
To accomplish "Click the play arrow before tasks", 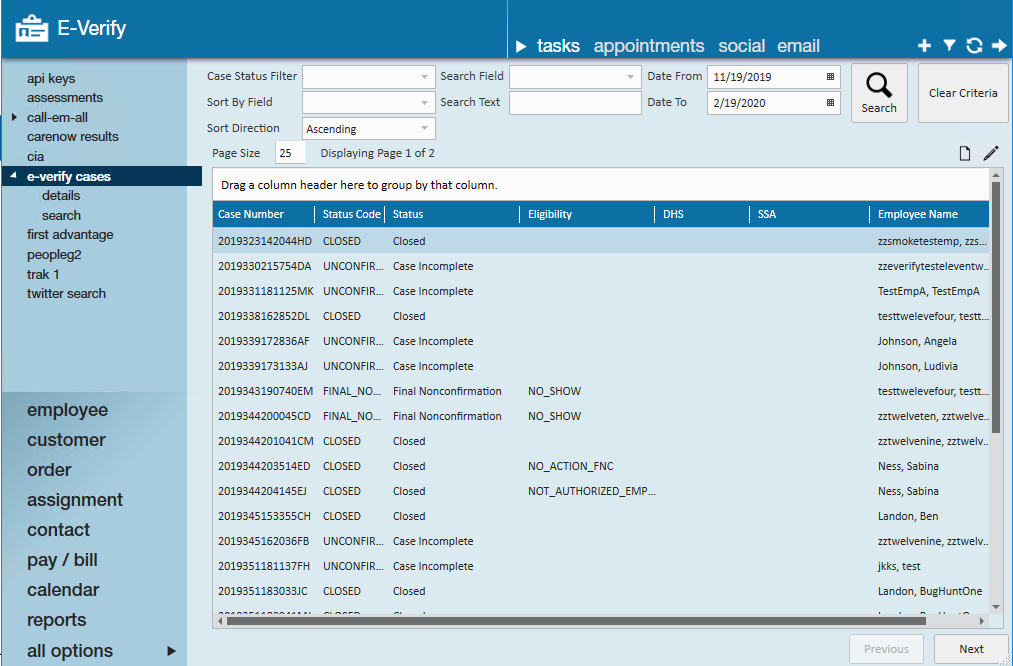I will [521, 47].
